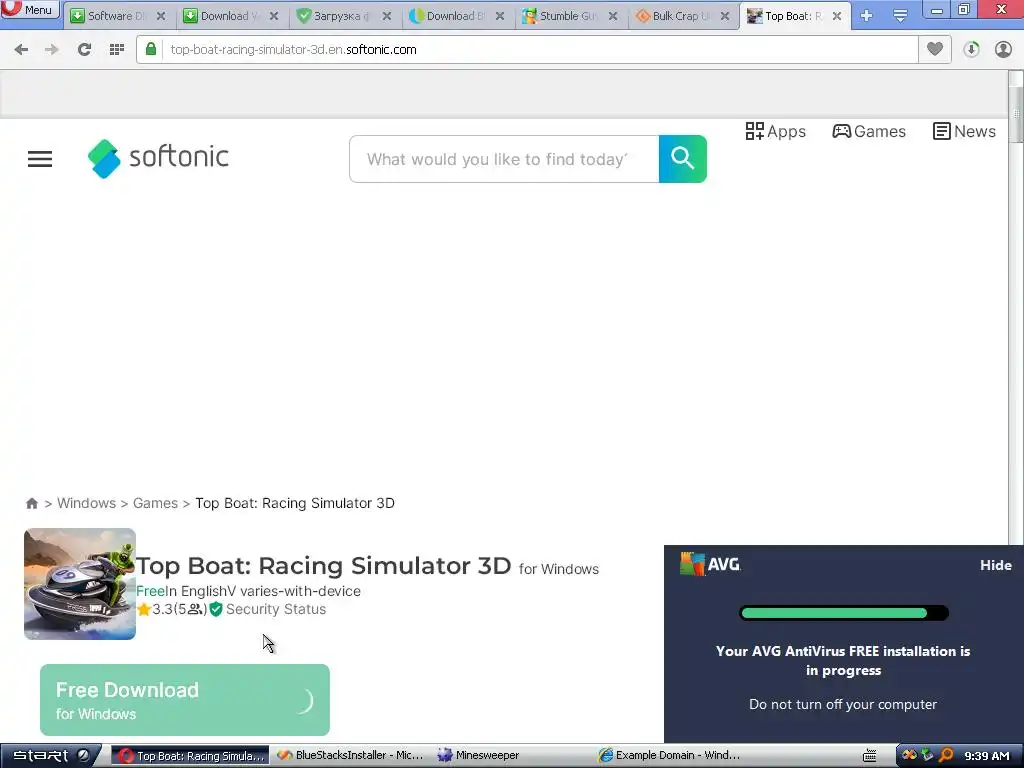Click the Games breadcrumb link
Screen dimensions: 1024x768
pos(155,503)
